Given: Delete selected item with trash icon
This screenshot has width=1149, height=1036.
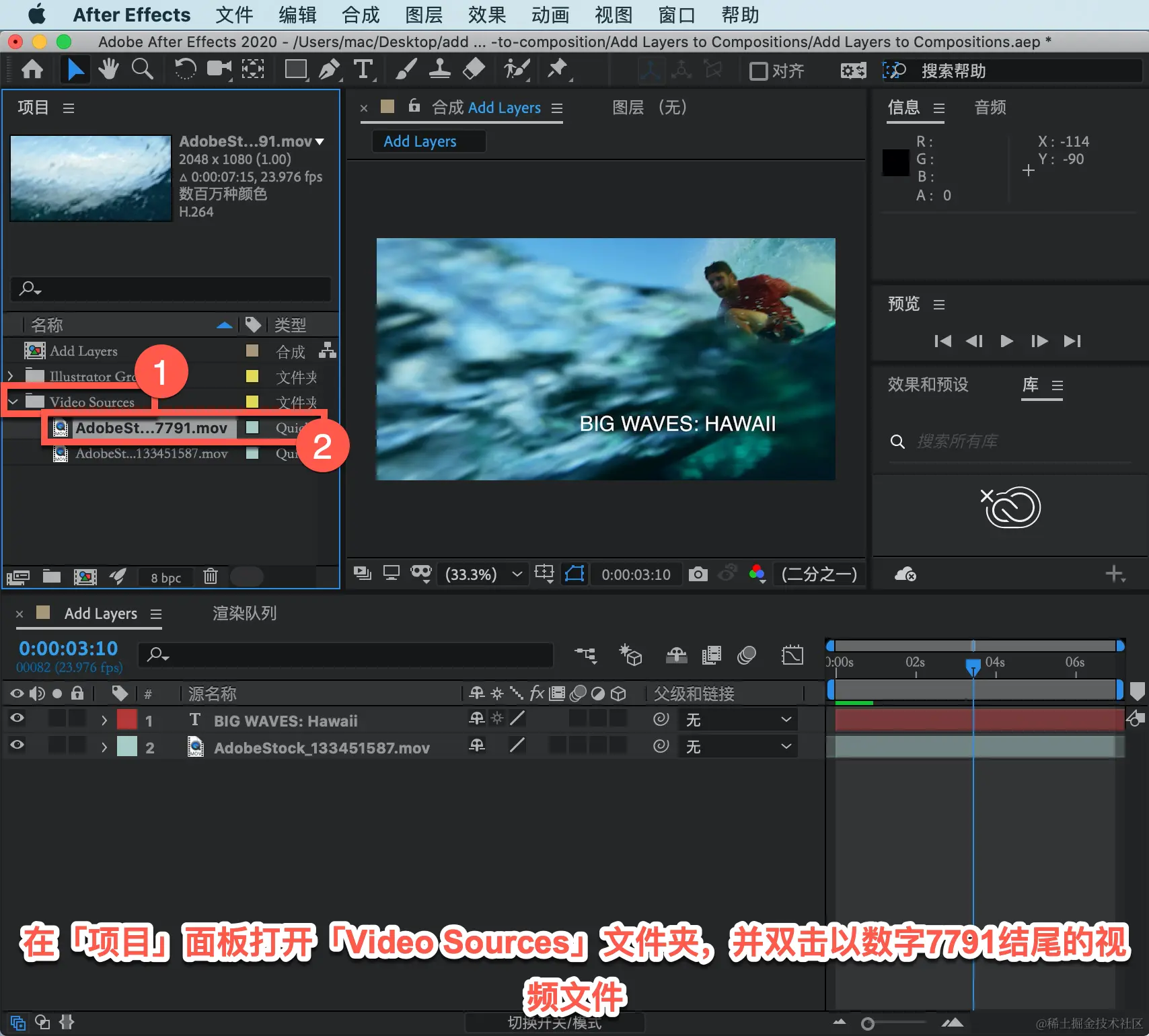Looking at the screenshot, I should (211, 577).
